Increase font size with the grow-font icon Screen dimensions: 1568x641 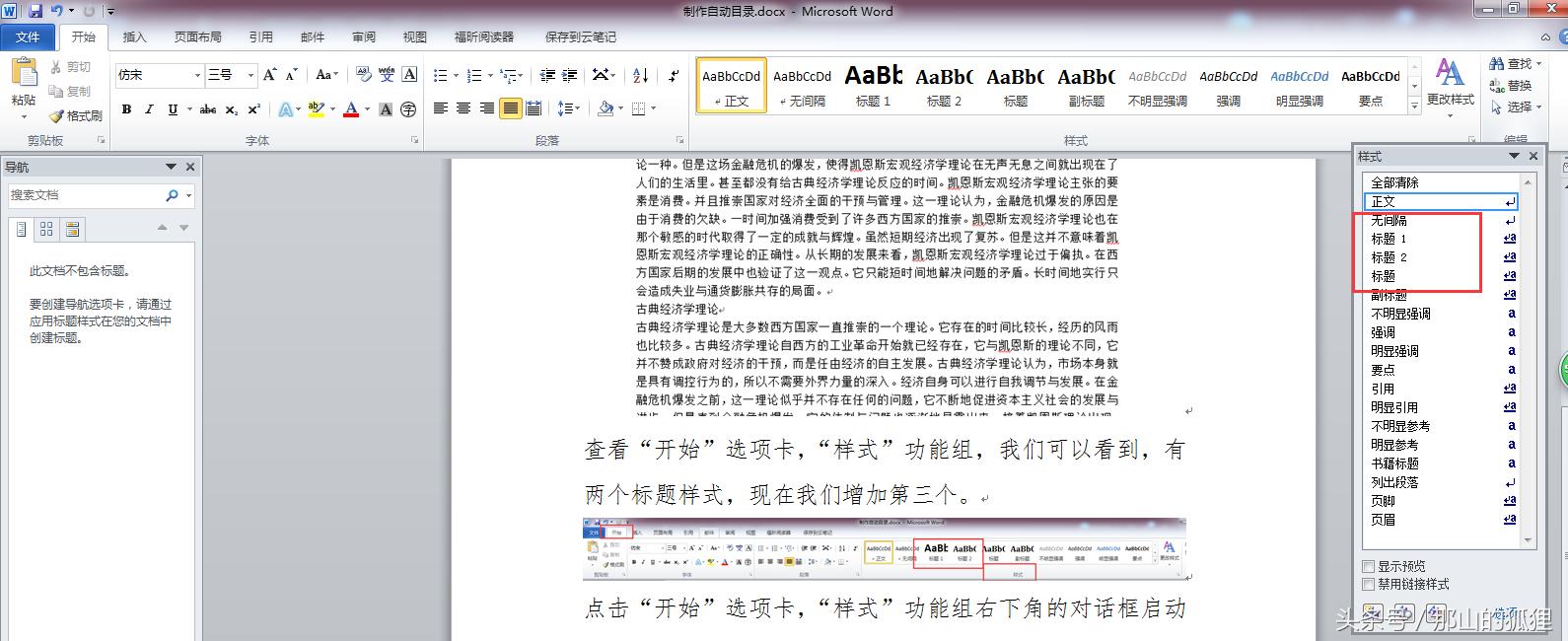[x=270, y=75]
